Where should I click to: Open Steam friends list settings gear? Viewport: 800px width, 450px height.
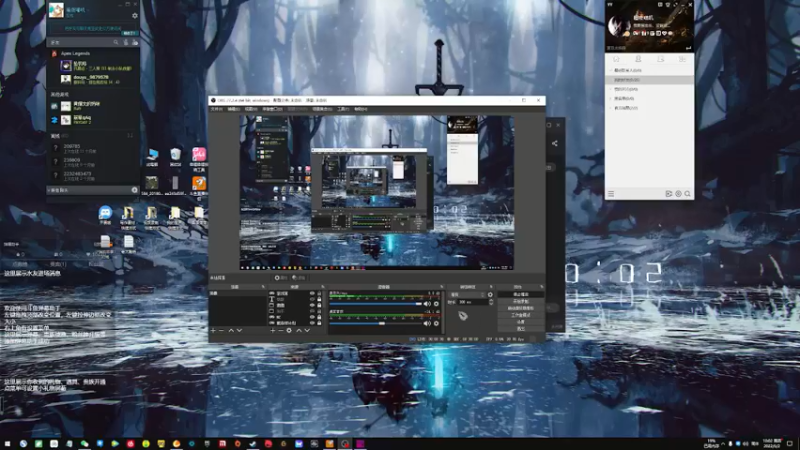pyautogui.click(x=135, y=16)
